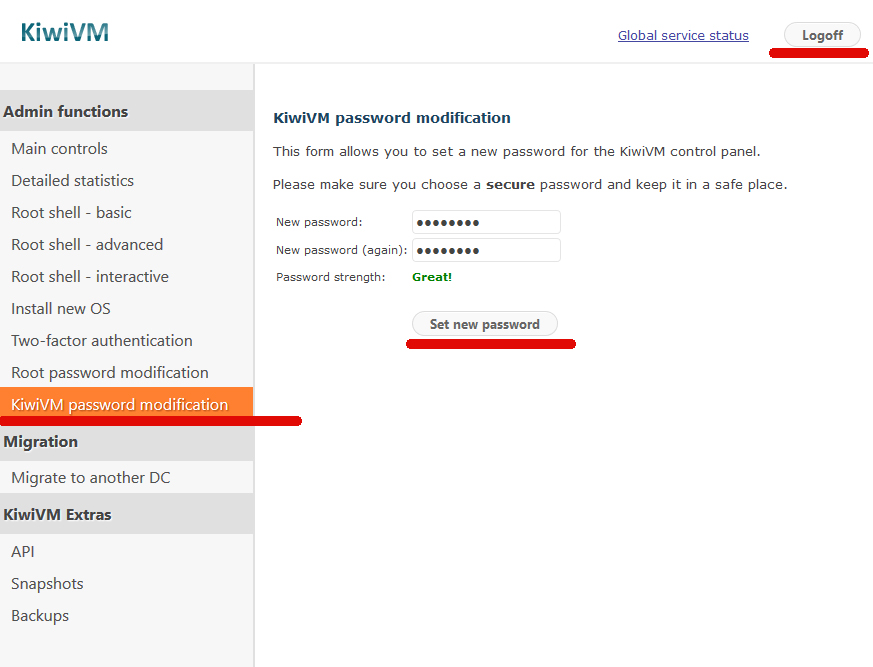This screenshot has height=667, width=873.
Task: Click Set new password button
Action: pyautogui.click(x=484, y=324)
